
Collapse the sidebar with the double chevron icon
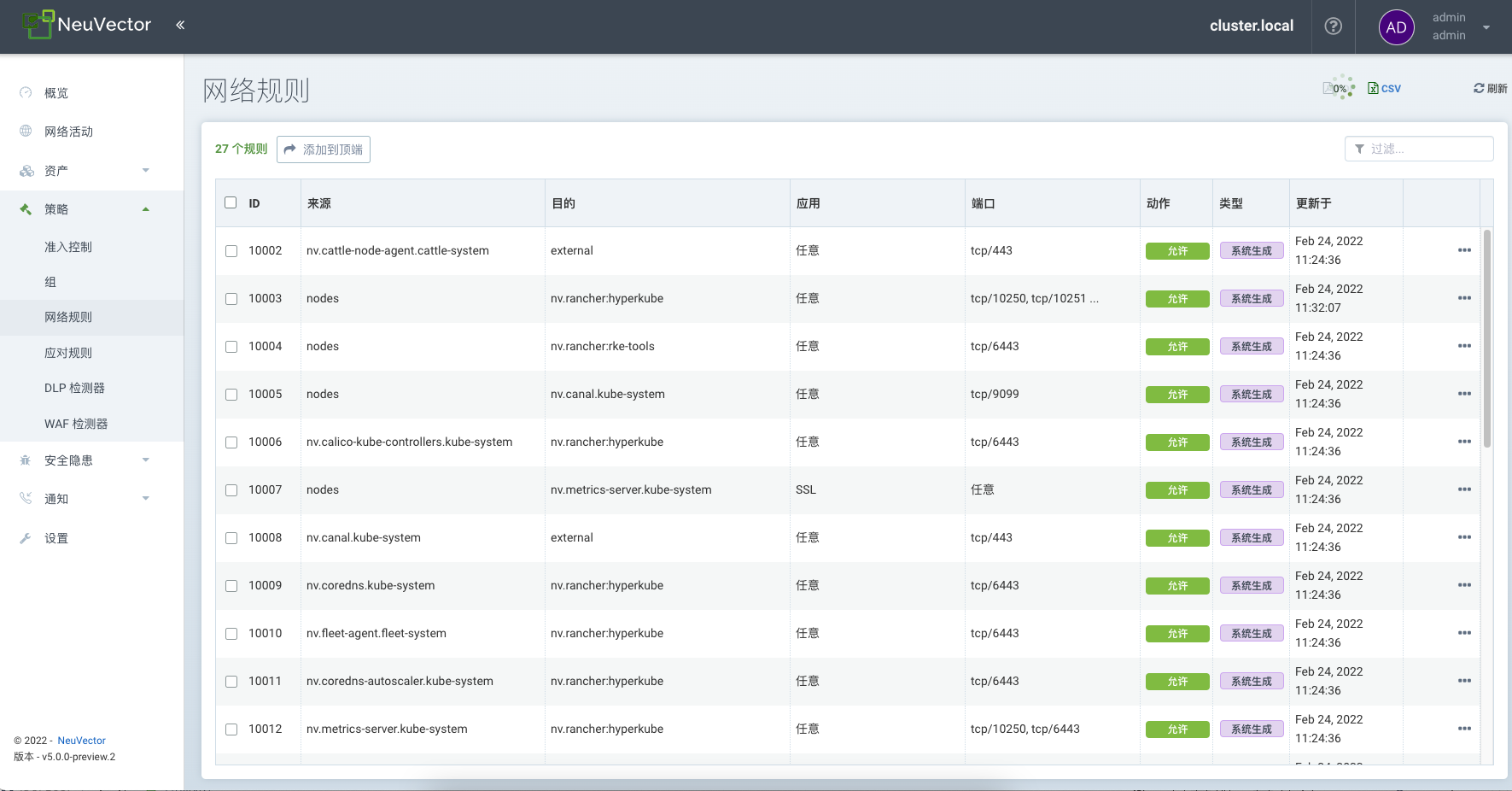tap(180, 25)
